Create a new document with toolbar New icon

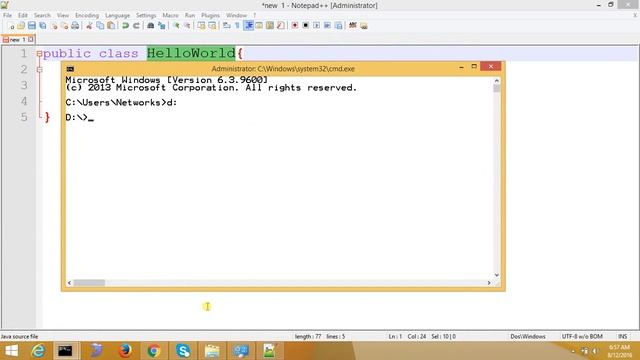[11, 26]
